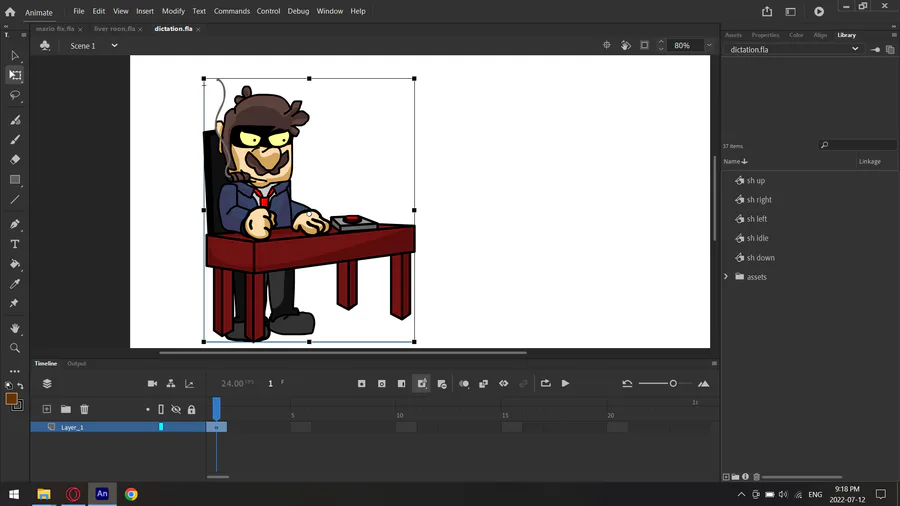The width and height of the screenshot is (900, 506).
Task: Select the Classic Brush tool
Action: 15,139
